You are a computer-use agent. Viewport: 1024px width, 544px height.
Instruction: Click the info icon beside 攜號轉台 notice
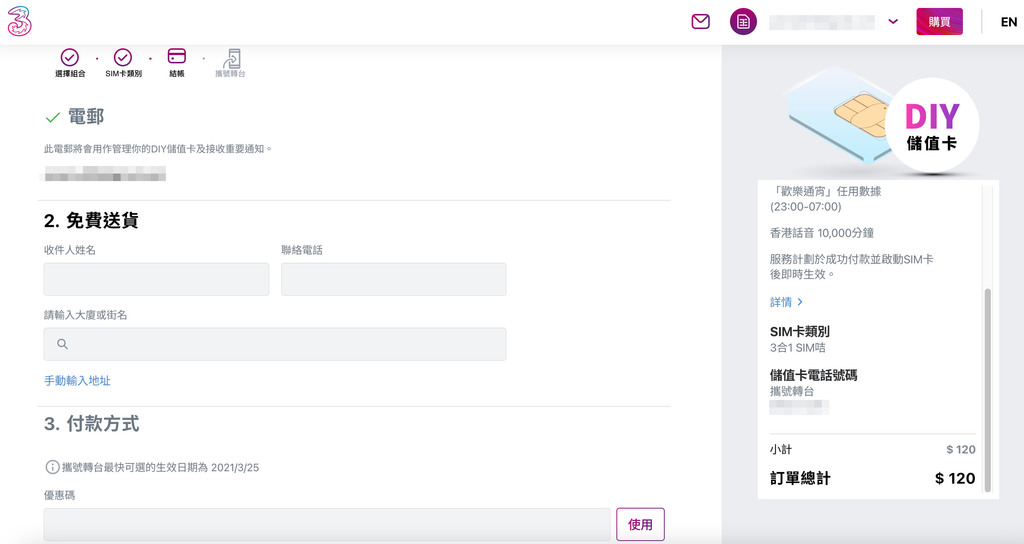52,467
